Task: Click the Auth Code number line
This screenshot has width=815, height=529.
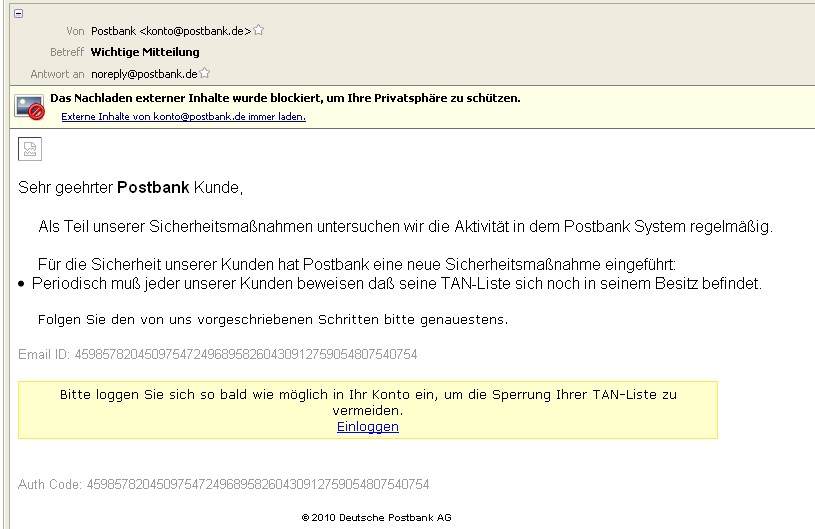Action: [x=223, y=485]
